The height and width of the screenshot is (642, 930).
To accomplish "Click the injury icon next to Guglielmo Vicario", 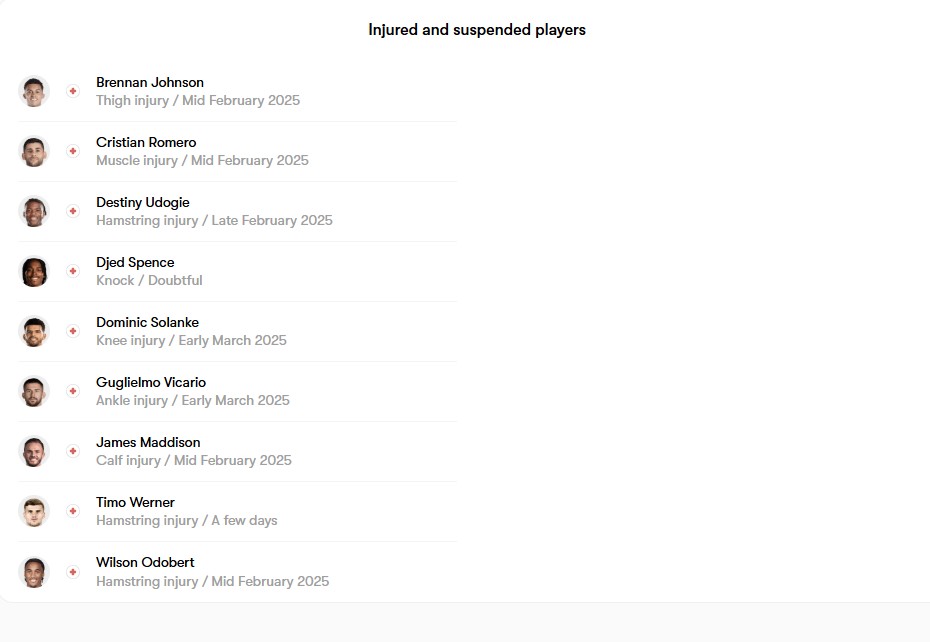I will [x=72, y=391].
